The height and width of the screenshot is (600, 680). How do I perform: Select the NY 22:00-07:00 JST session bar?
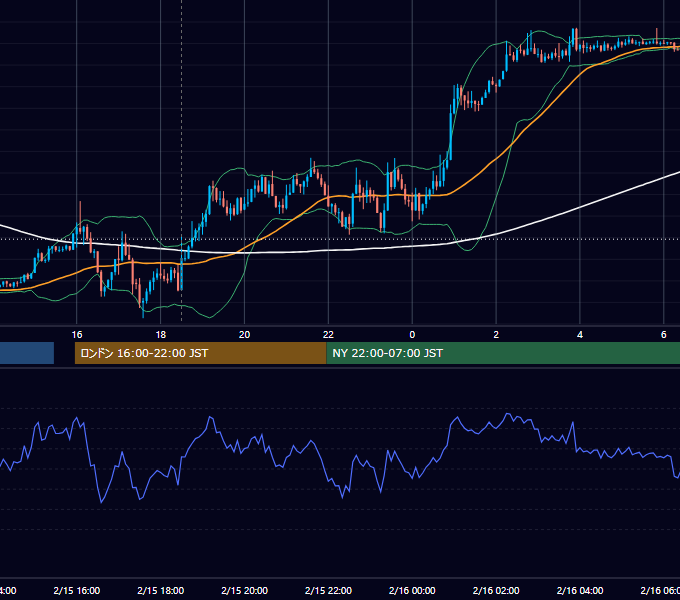503,353
